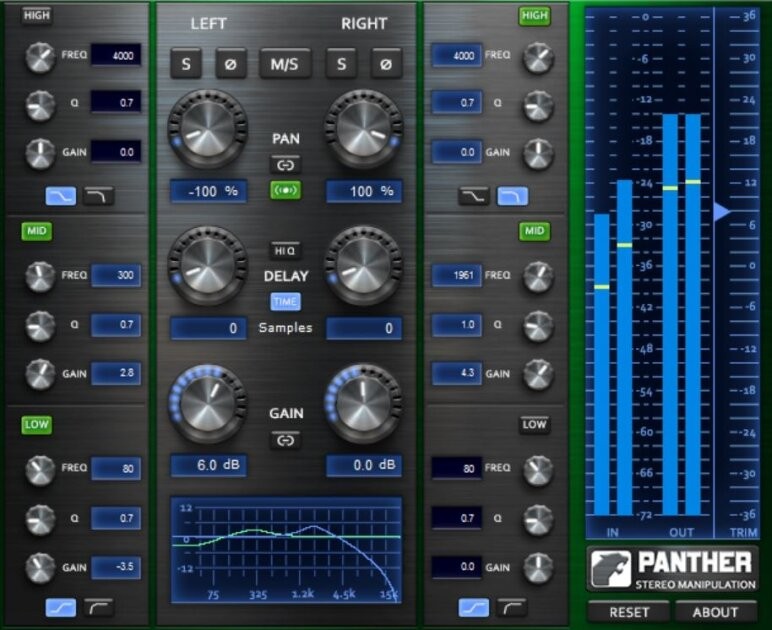Click right MID band GAIN knob
The width and height of the screenshot is (772, 630).
(x=538, y=375)
